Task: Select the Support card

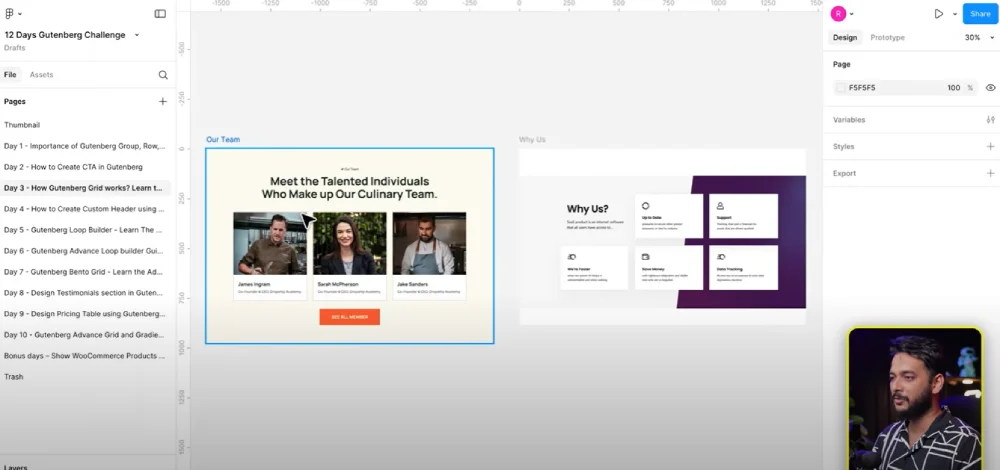Action: click(744, 216)
